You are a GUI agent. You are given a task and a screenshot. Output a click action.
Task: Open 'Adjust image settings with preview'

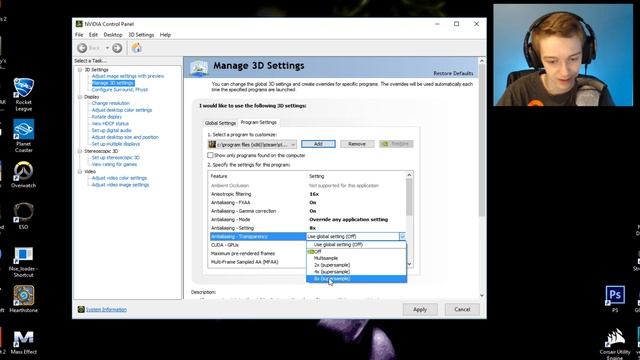pos(128,76)
